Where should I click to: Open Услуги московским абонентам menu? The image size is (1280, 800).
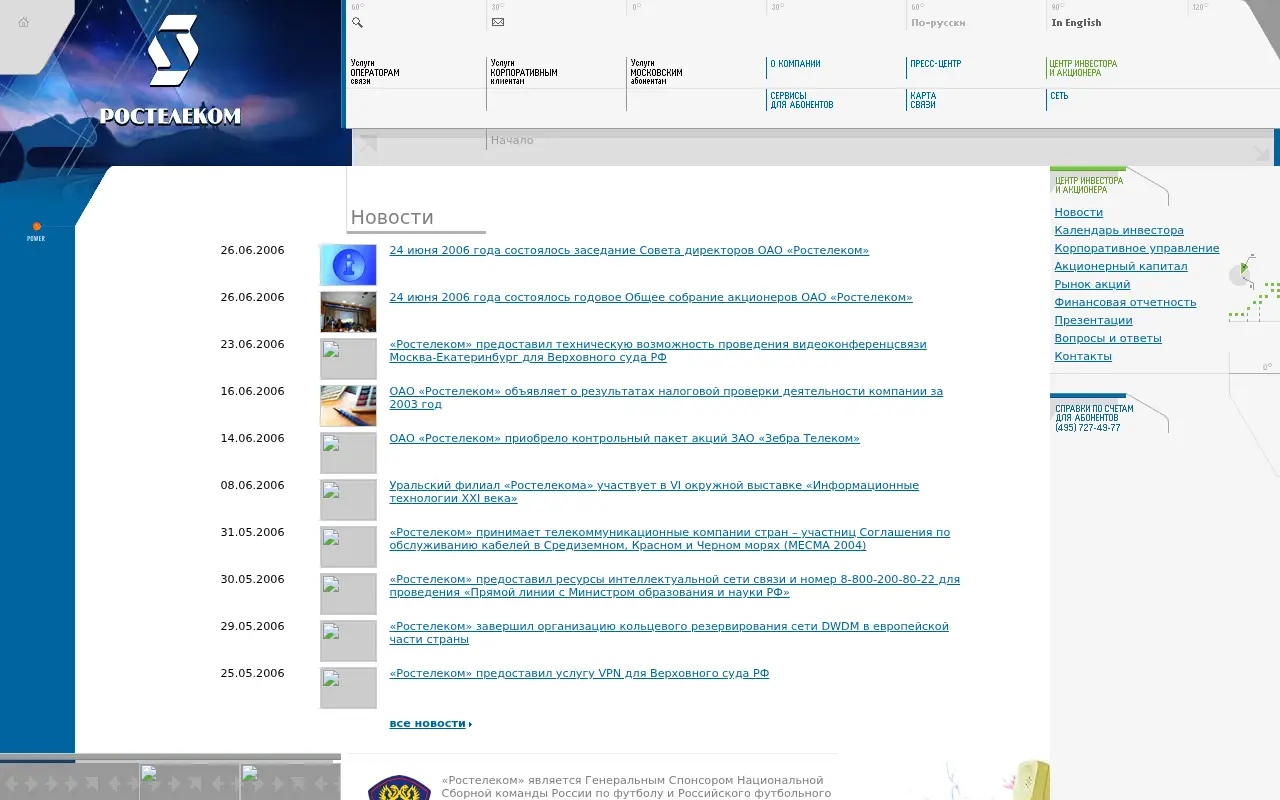click(656, 72)
